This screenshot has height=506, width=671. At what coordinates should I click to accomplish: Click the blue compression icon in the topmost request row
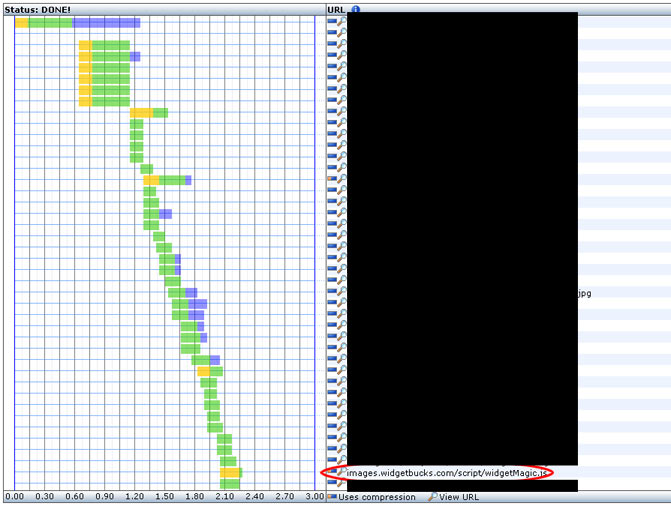tap(332, 21)
